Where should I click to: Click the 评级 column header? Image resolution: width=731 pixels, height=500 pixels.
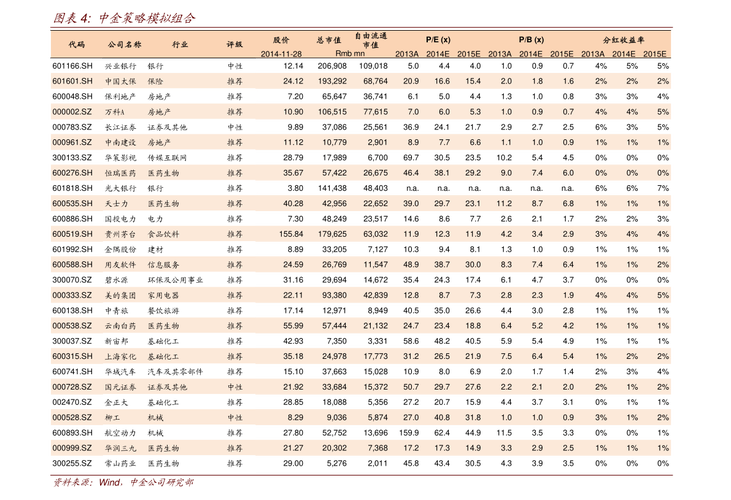pyautogui.click(x=234, y=45)
